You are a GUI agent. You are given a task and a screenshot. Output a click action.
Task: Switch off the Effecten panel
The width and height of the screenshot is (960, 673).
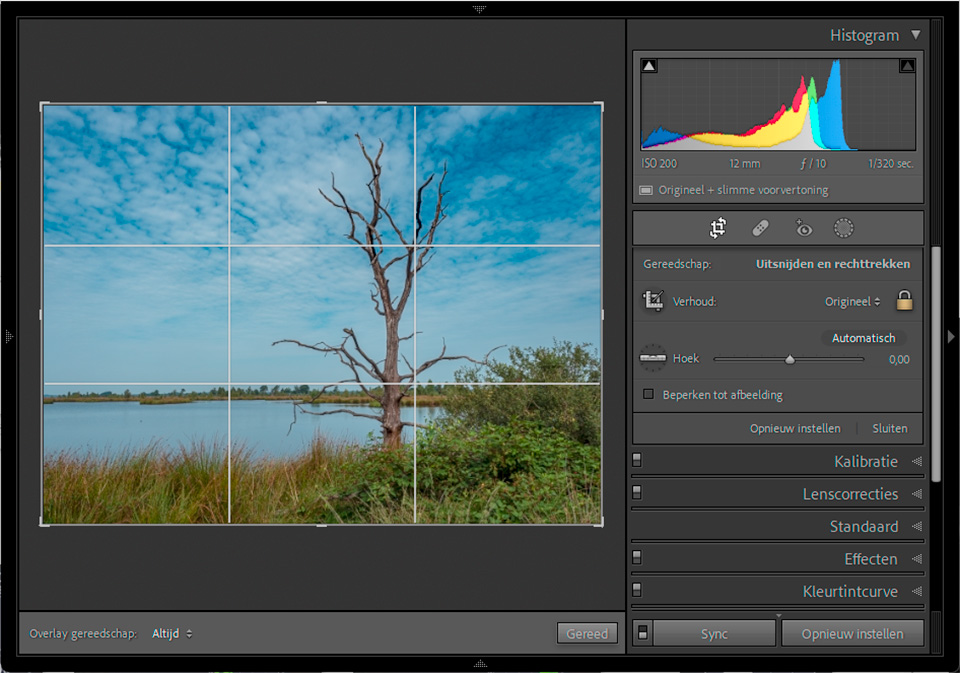(637, 557)
